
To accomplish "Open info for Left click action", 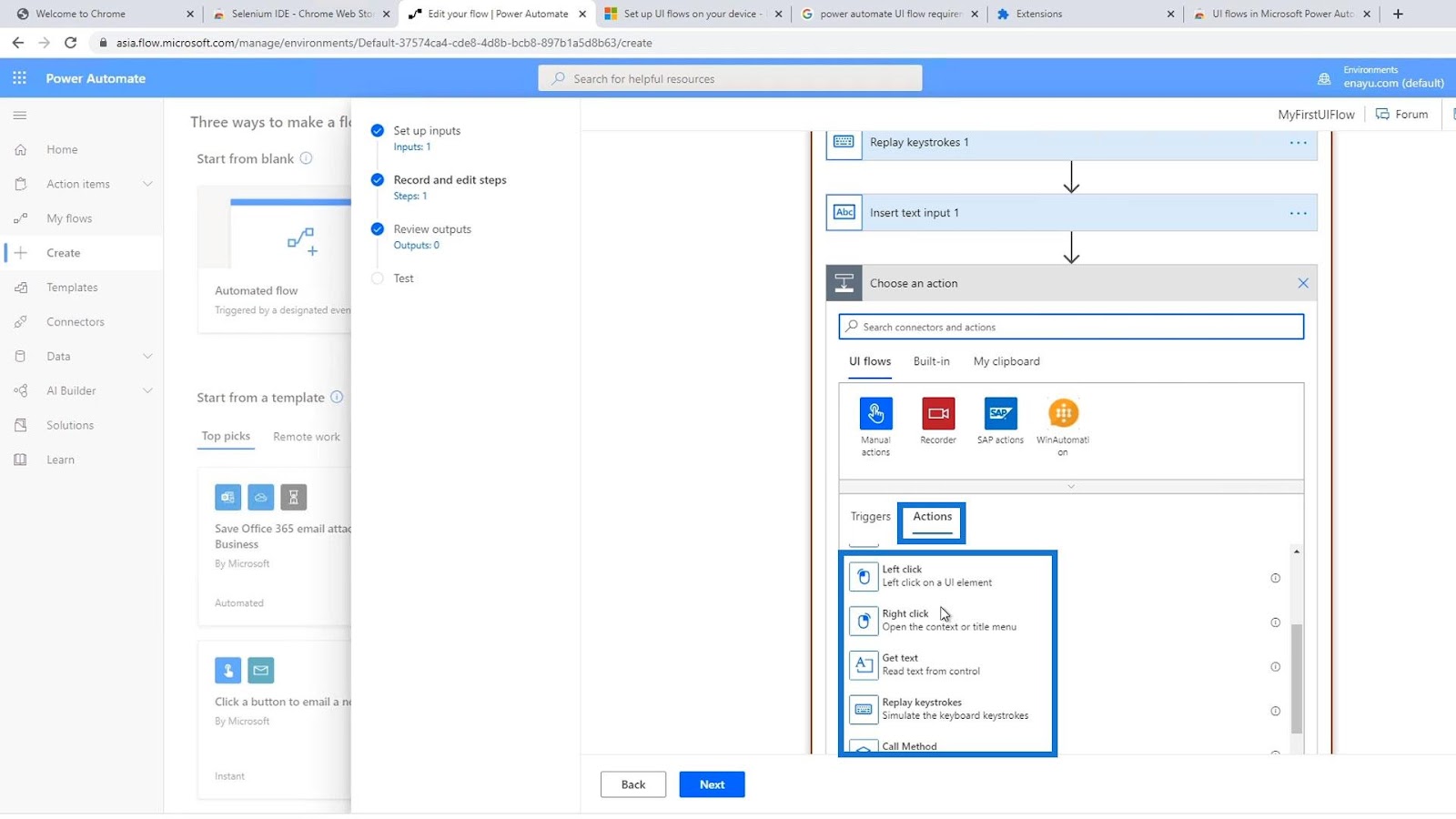I will [x=1275, y=578].
